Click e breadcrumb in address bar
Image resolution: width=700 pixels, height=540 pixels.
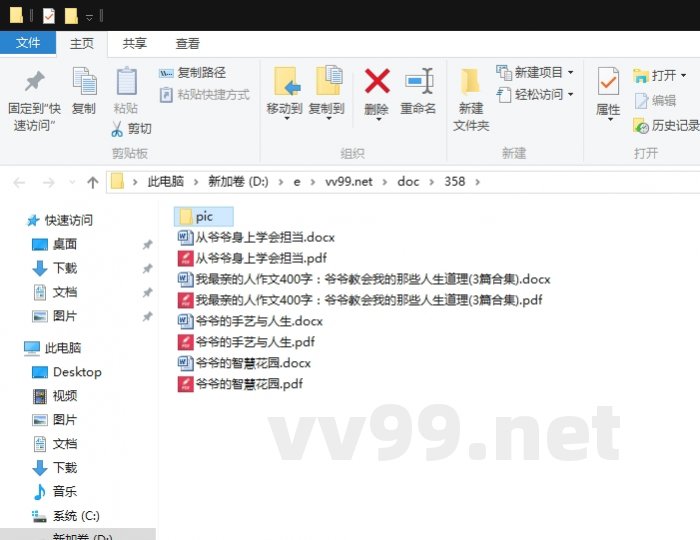pyautogui.click(x=296, y=182)
